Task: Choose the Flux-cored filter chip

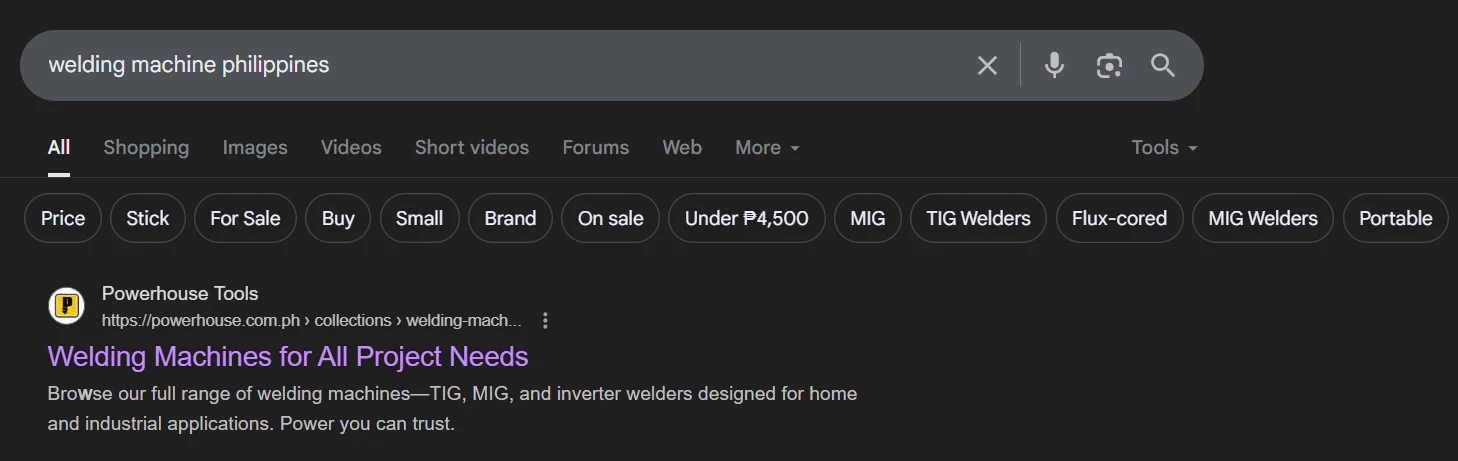Action: pos(1119,218)
